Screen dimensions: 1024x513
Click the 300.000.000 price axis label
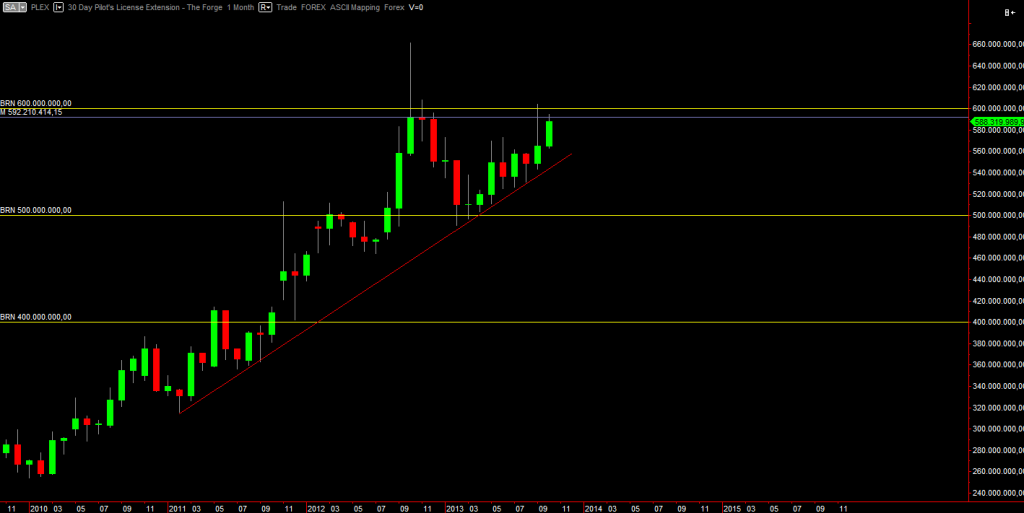tap(998, 429)
